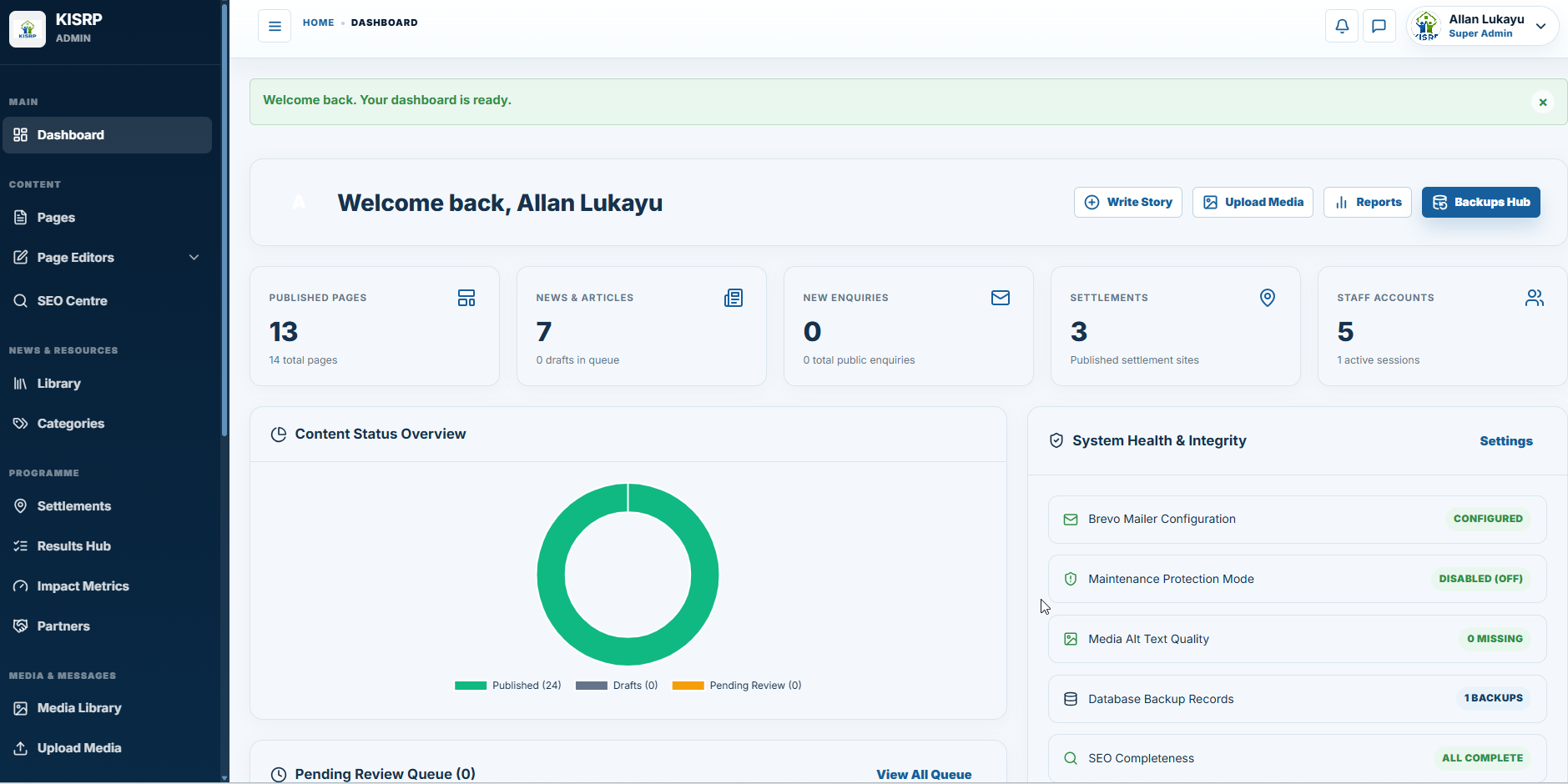Click SEO Completeness search icon
1568x784 pixels.
[1071, 758]
